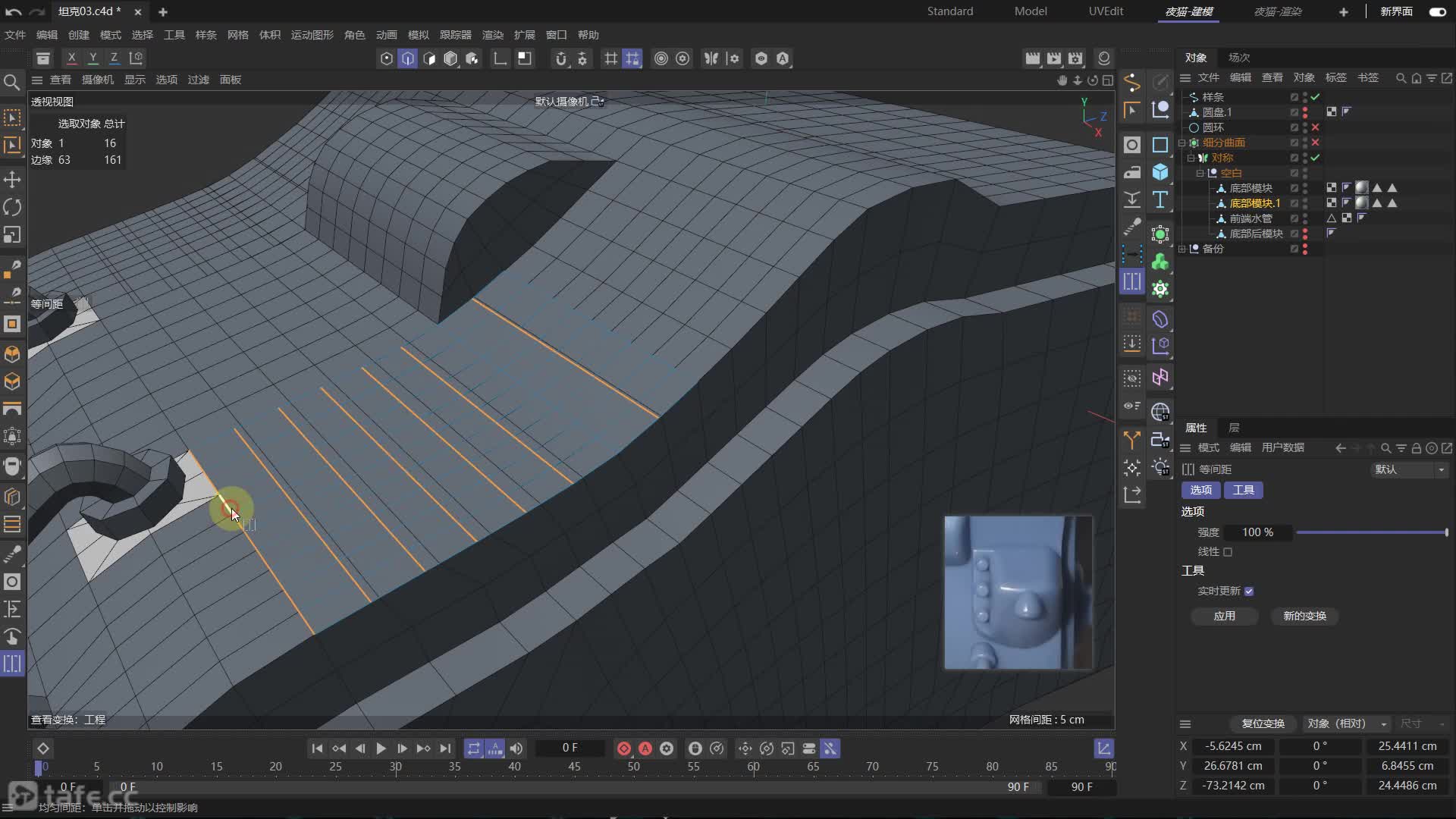Collapse the 细分曲面 tree node
The width and height of the screenshot is (1456, 819).
coord(1182,143)
